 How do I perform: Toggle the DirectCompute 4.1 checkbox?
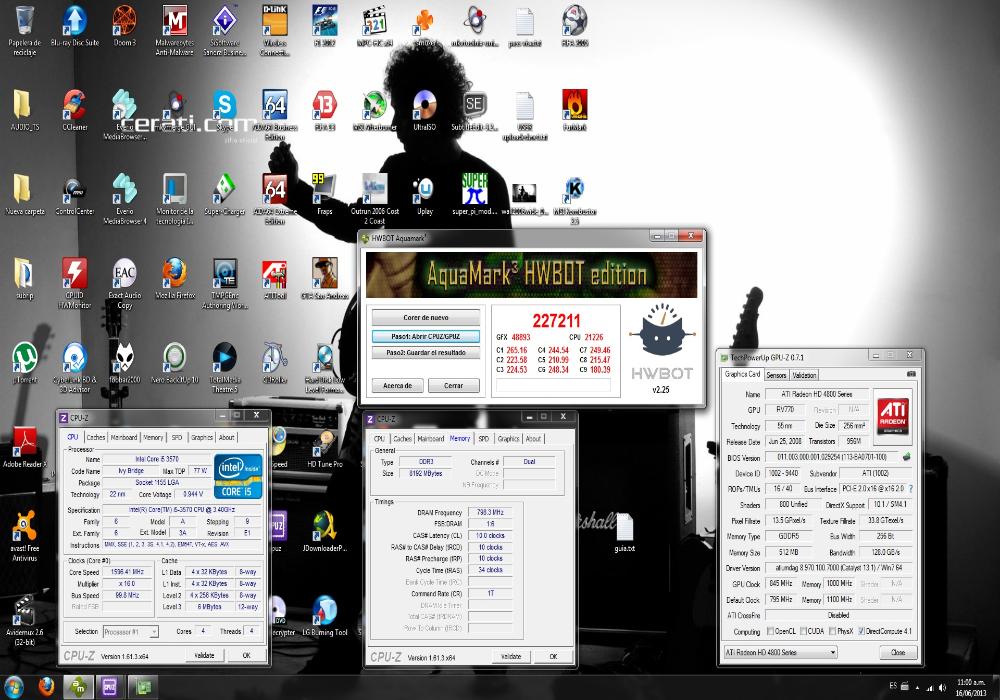coord(862,631)
